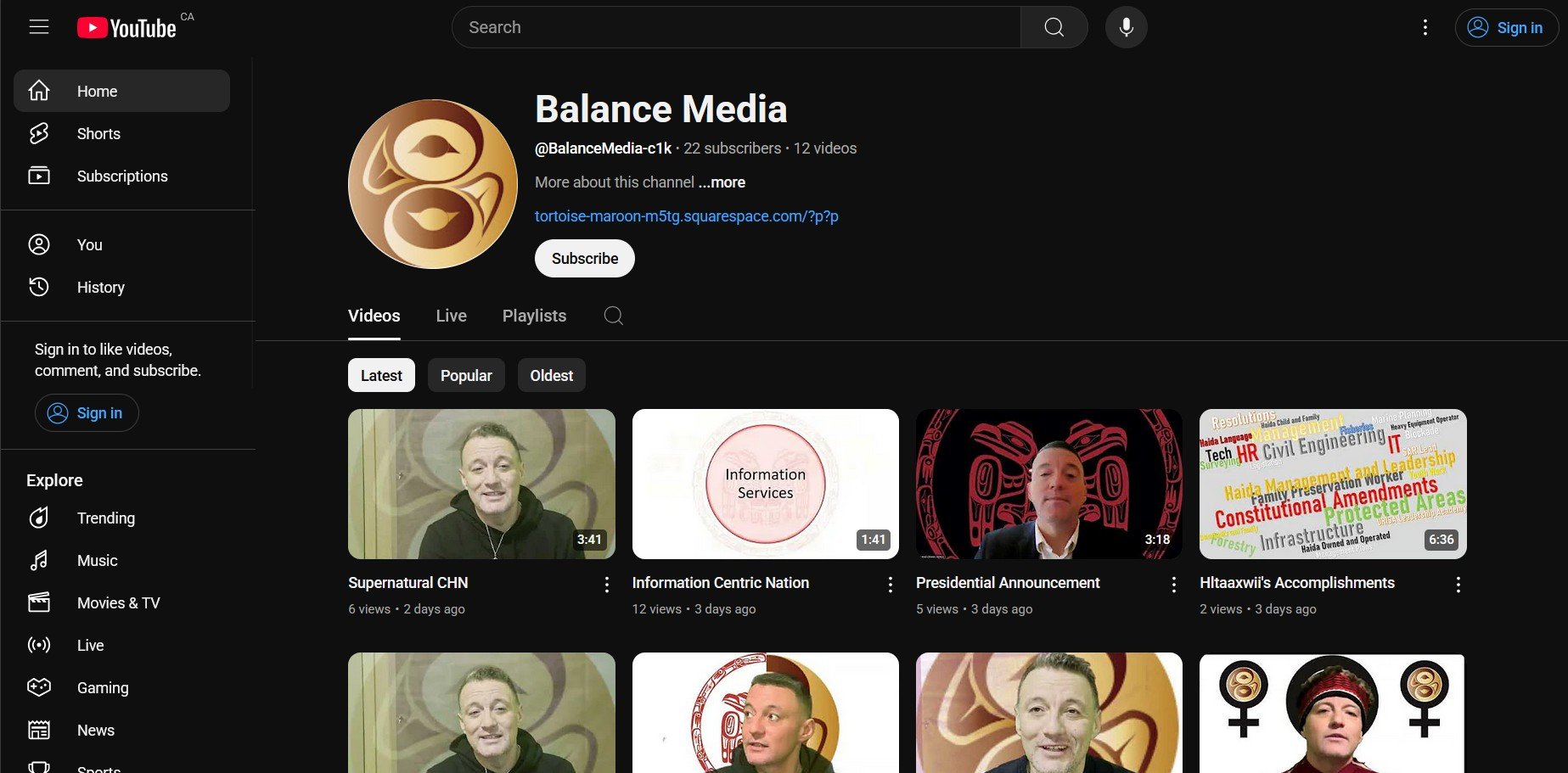Focus the Search input field

736,27
